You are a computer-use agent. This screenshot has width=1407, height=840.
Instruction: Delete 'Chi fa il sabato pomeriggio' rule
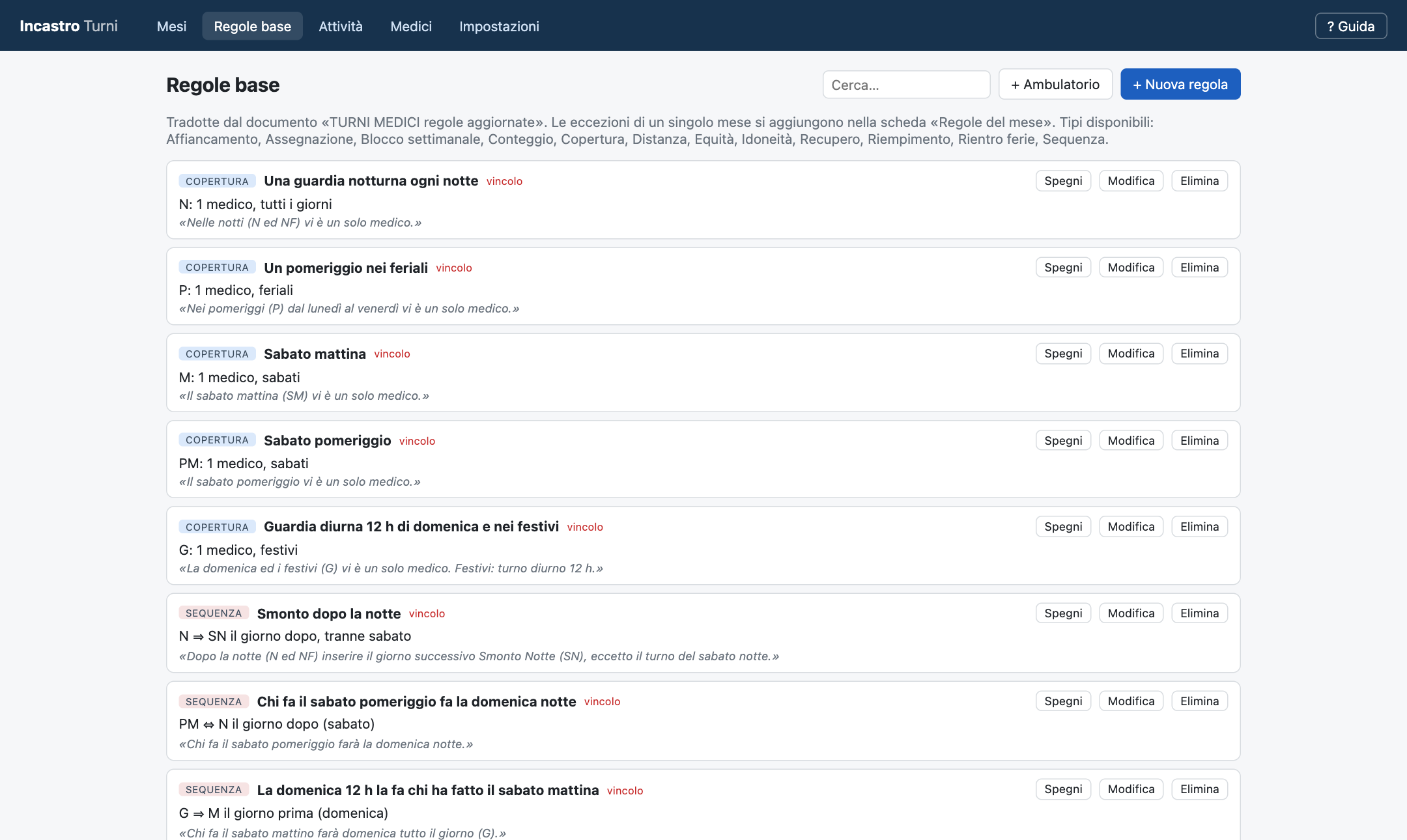[1199, 701]
